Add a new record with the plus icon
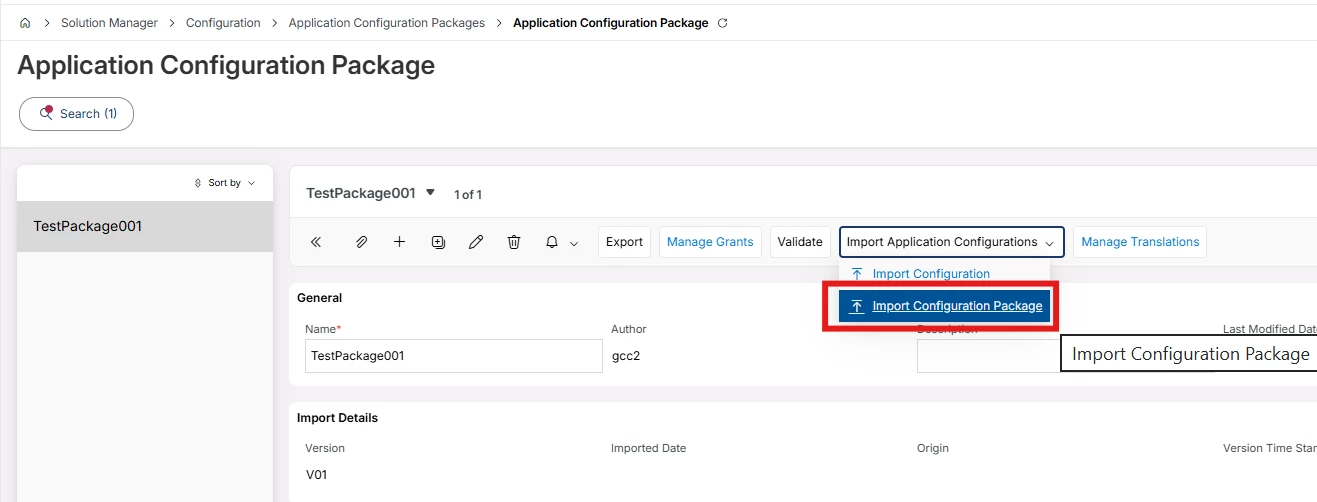 coord(399,242)
